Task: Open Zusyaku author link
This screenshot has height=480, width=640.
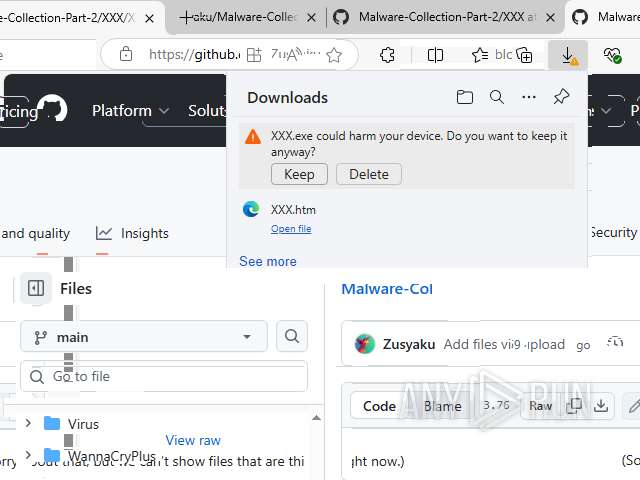Action: point(409,344)
